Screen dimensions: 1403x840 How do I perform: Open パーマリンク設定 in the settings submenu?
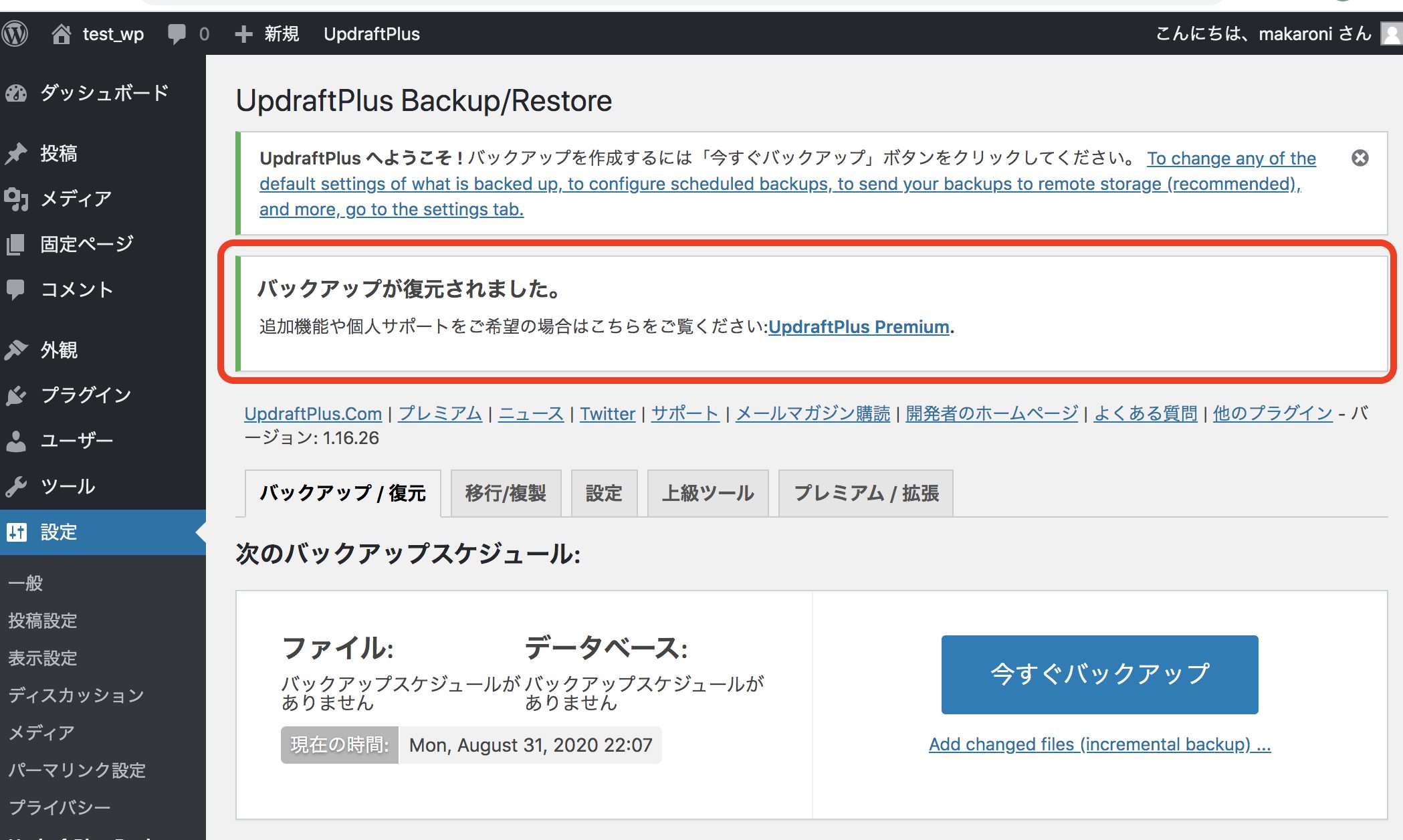(x=76, y=770)
